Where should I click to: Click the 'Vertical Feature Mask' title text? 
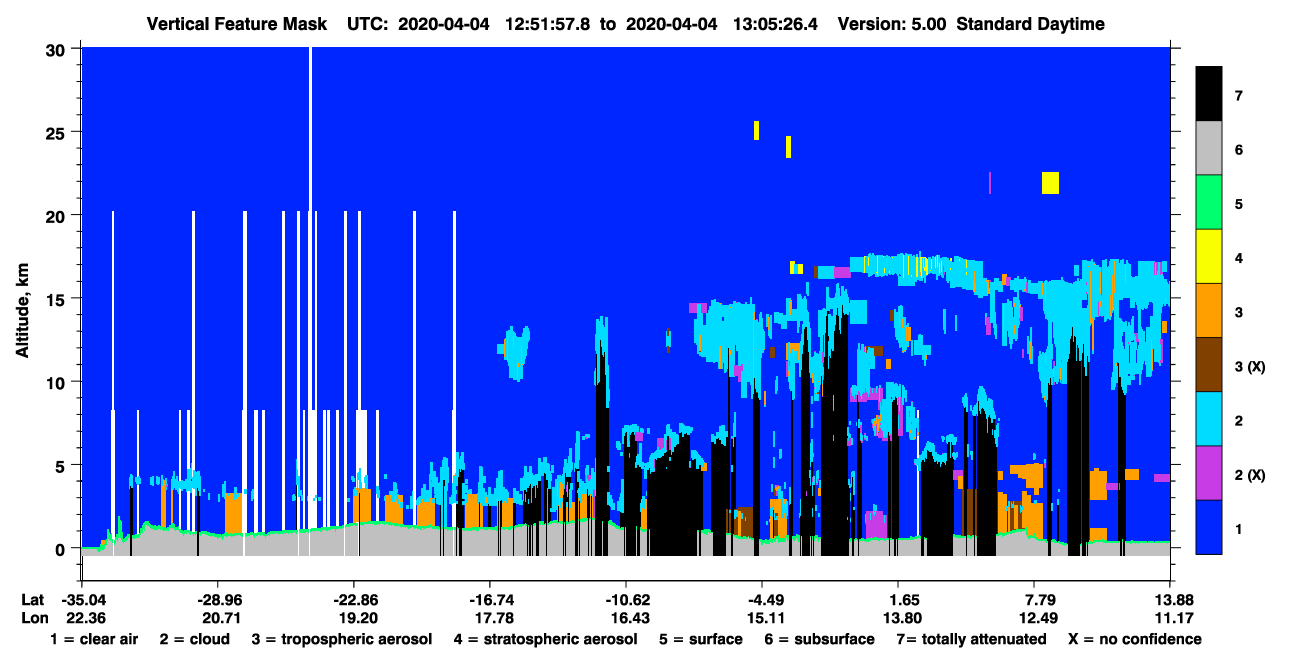(x=236, y=24)
